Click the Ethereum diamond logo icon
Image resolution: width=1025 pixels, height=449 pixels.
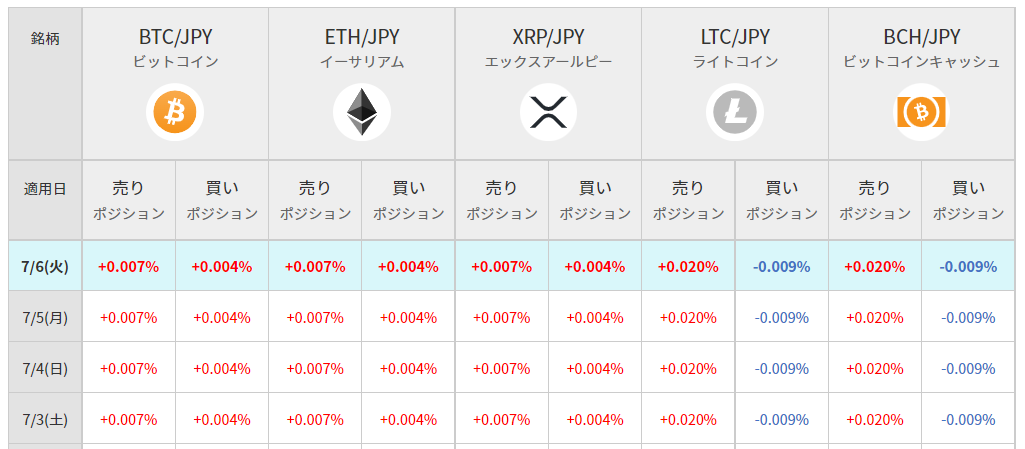point(361,112)
